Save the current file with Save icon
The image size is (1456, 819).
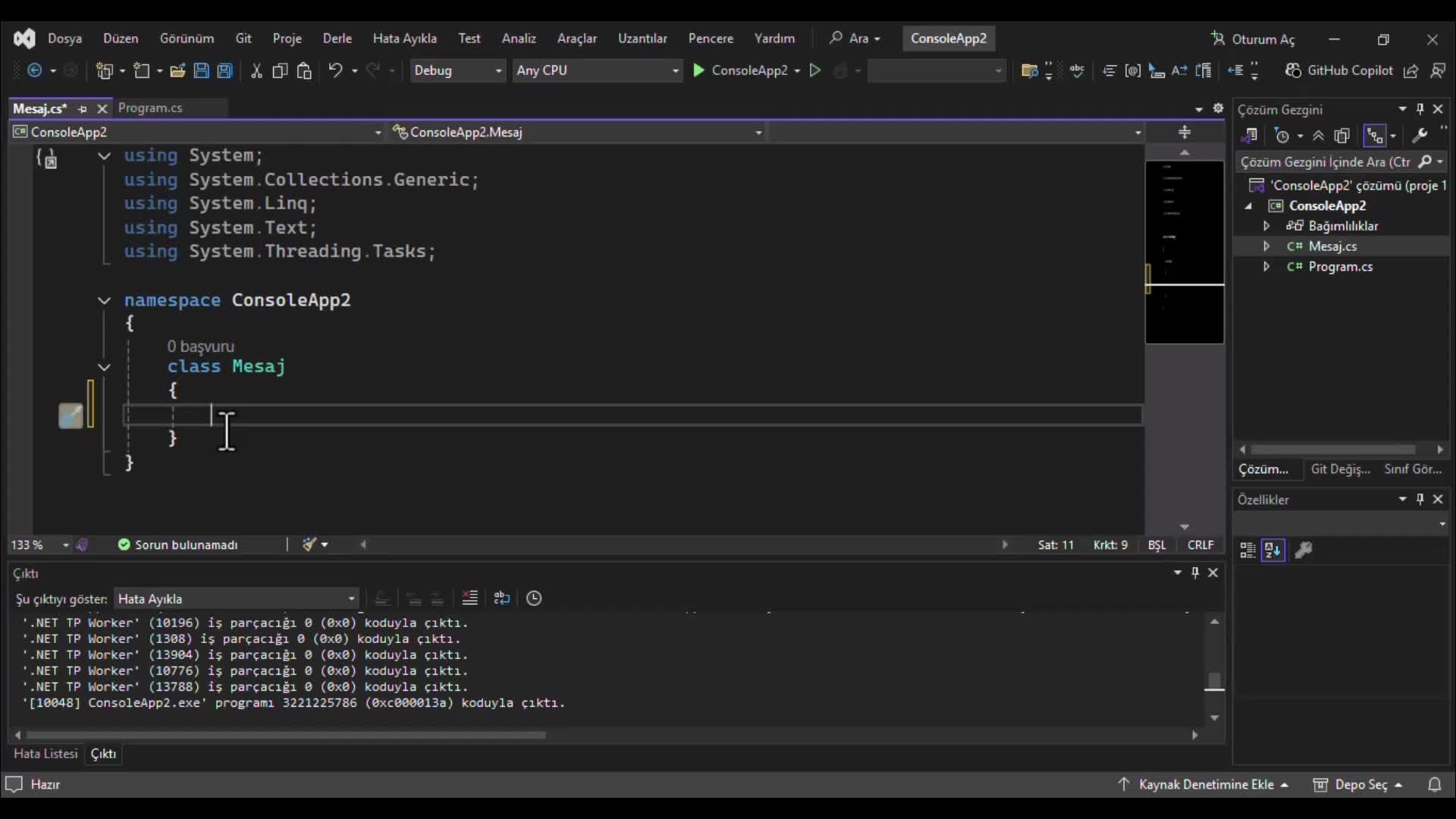click(x=201, y=71)
